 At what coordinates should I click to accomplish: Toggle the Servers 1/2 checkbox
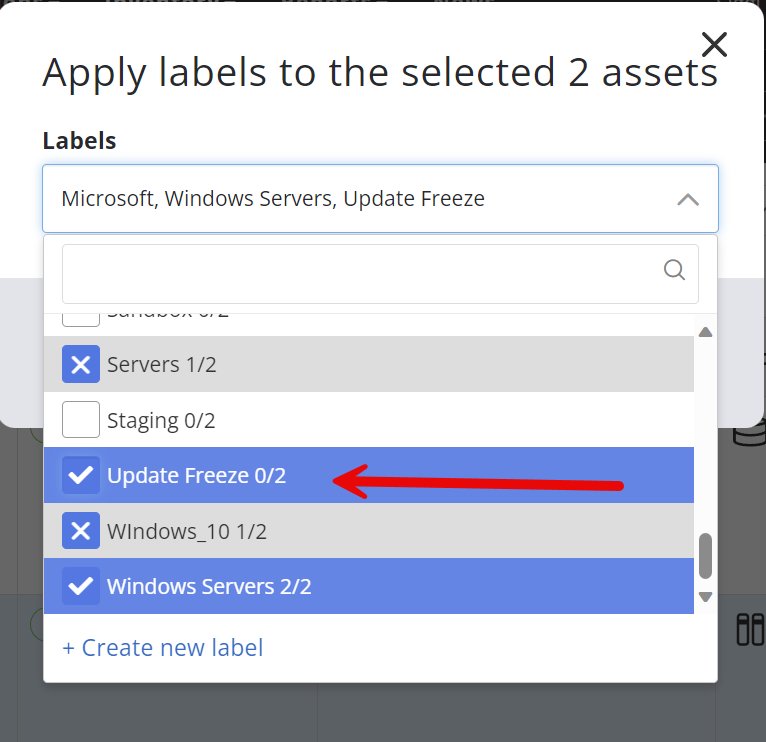(x=81, y=365)
